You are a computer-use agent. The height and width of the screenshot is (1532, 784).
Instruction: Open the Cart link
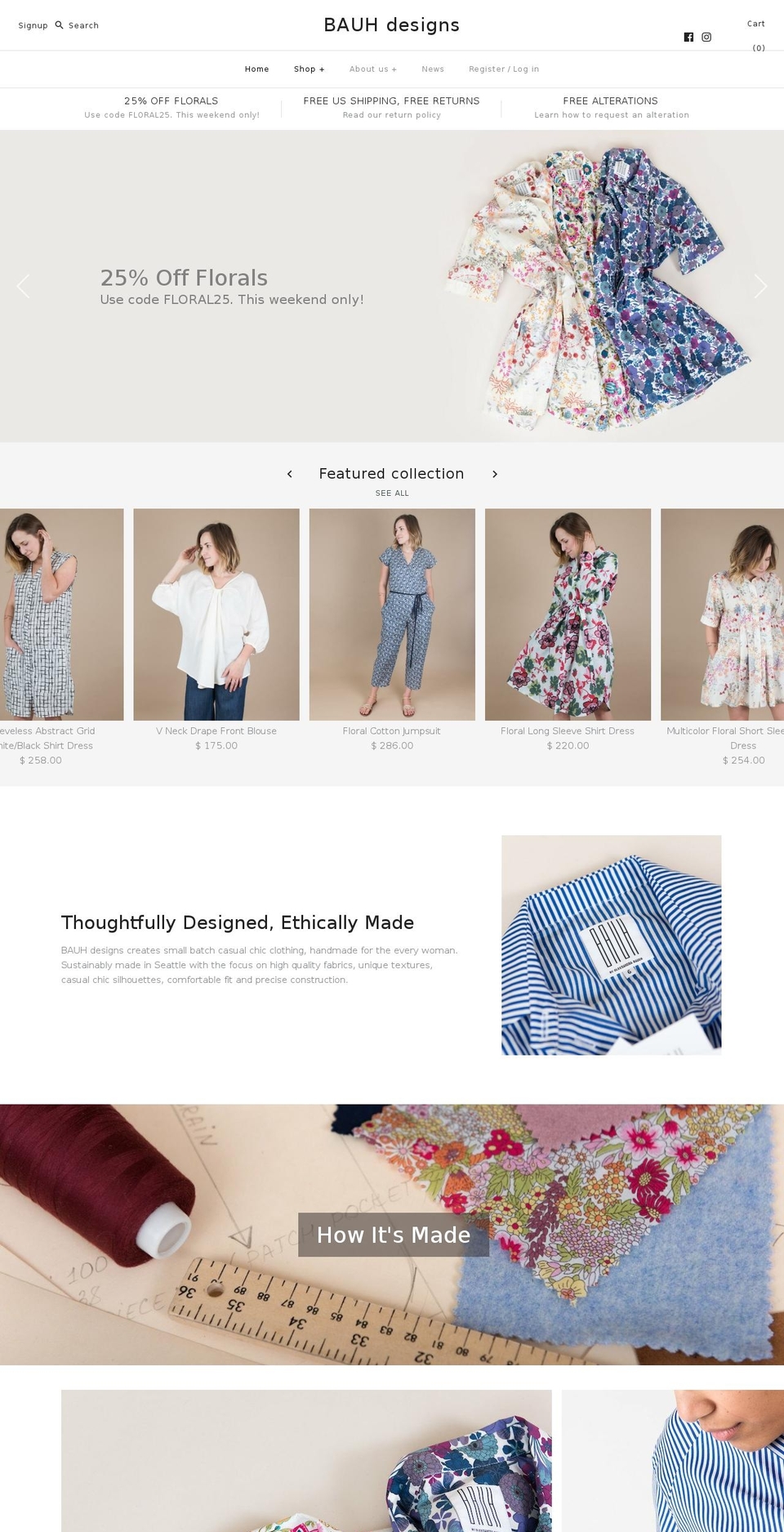[x=756, y=24]
